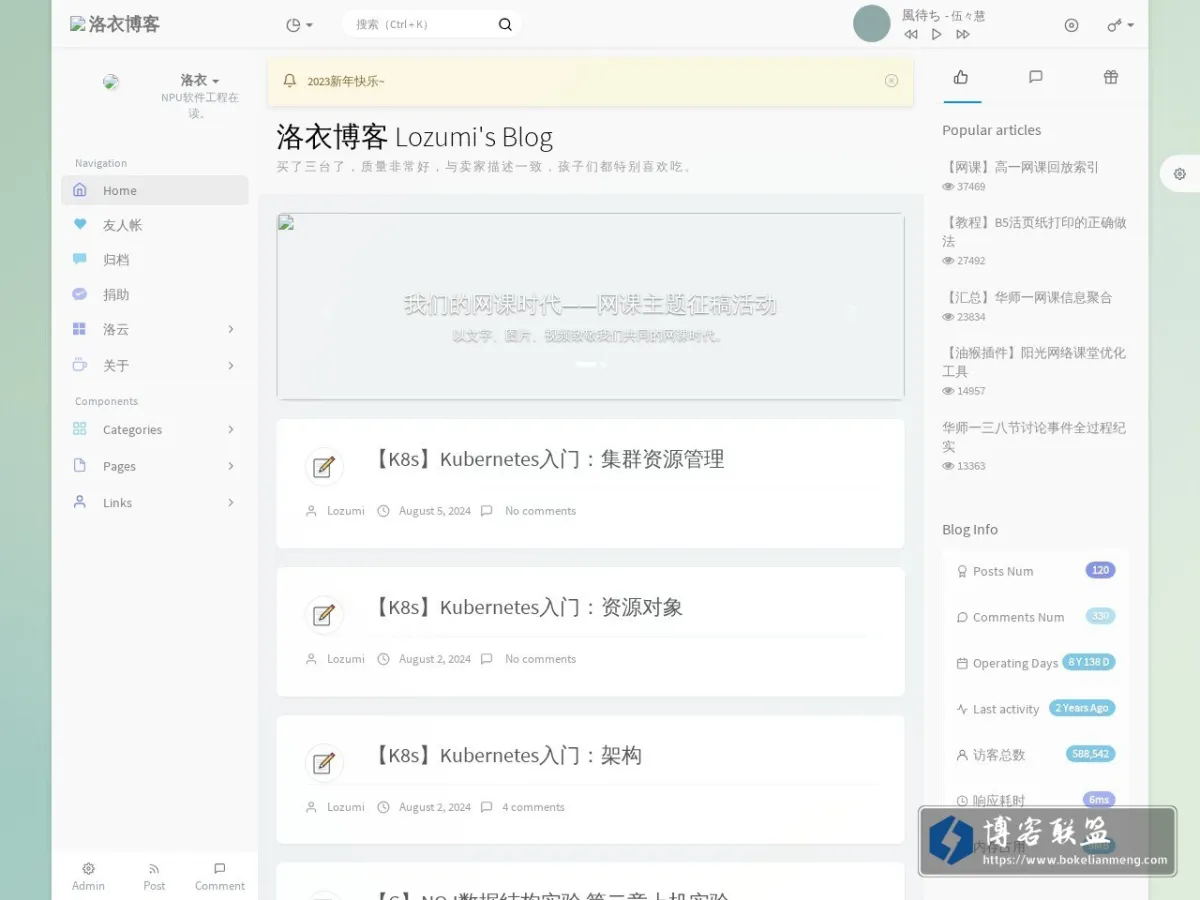Expand the Categories section
Viewport: 1200px width, 900px height.
coord(155,430)
